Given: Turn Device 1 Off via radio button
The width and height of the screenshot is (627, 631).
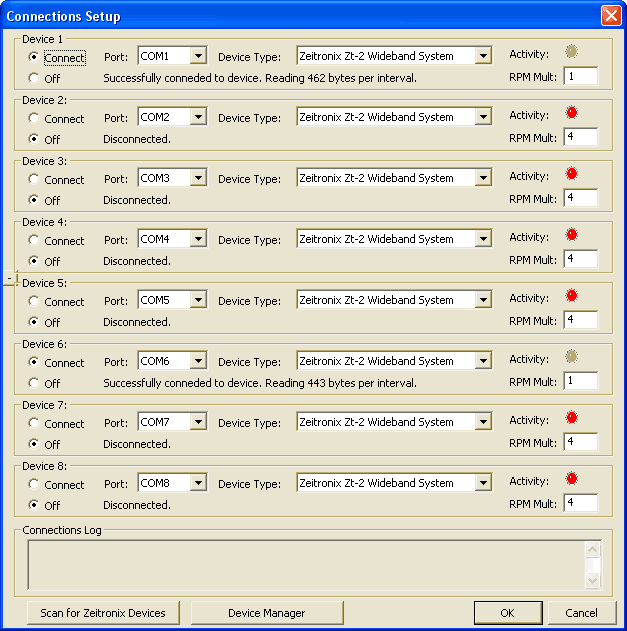Looking at the screenshot, I should coord(35,78).
